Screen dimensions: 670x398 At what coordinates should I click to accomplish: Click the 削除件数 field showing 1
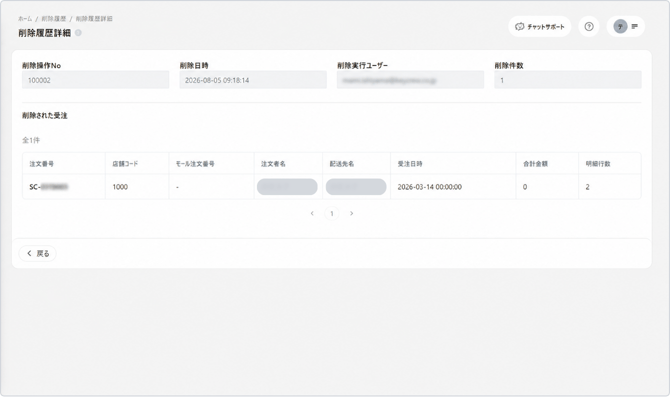pos(568,80)
